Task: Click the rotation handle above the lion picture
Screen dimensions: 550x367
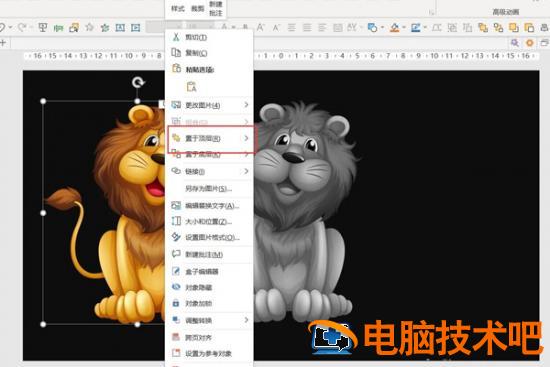Action: (x=138, y=83)
